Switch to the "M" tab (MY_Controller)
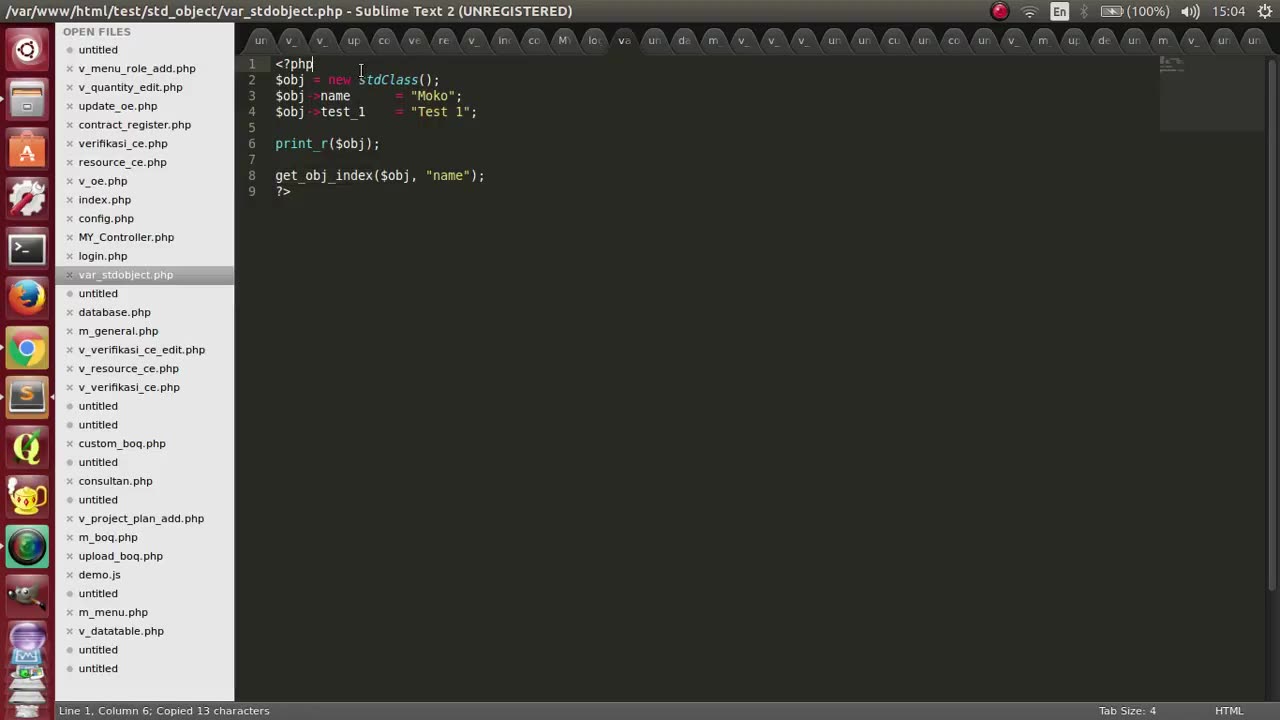 (563, 41)
